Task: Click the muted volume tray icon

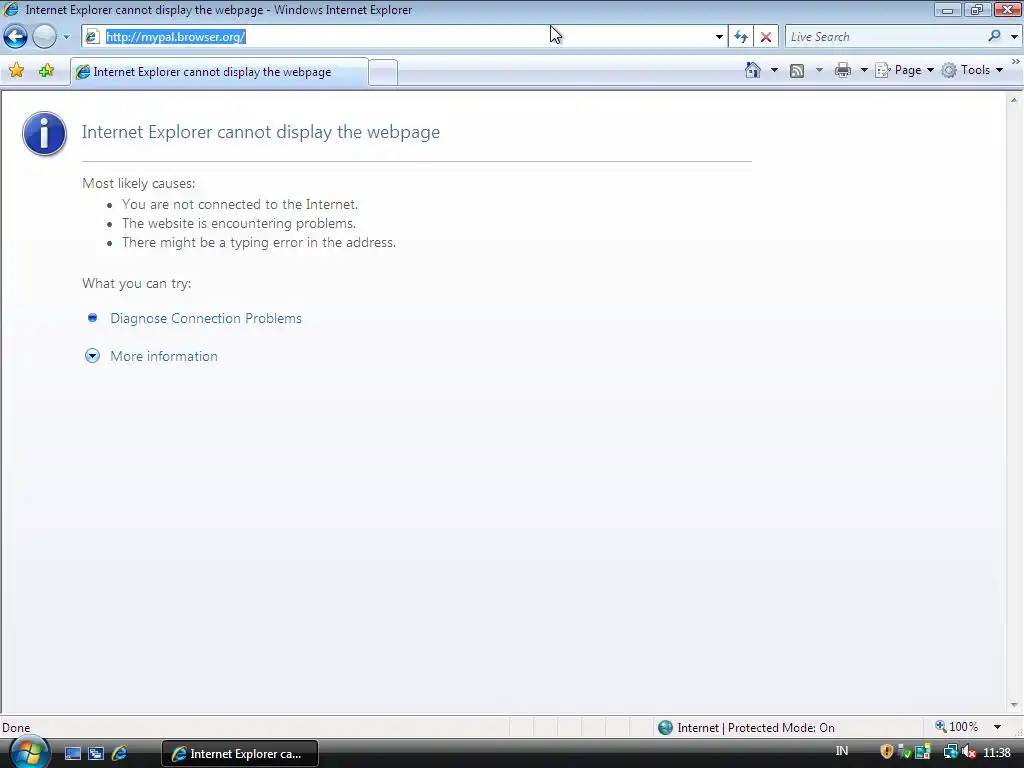Action: (969, 752)
